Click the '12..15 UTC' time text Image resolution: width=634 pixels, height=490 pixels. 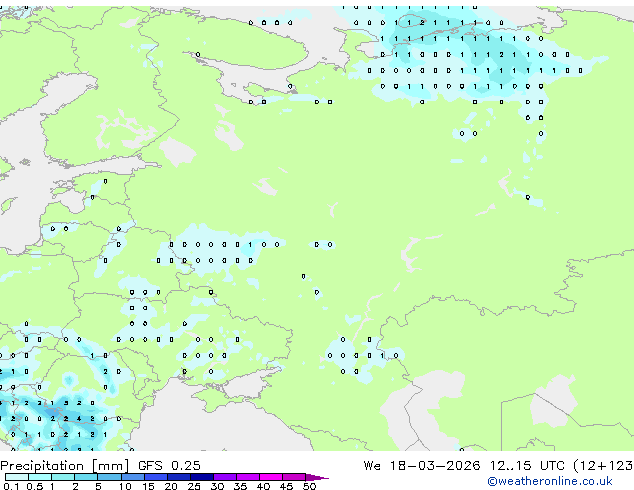(527, 466)
